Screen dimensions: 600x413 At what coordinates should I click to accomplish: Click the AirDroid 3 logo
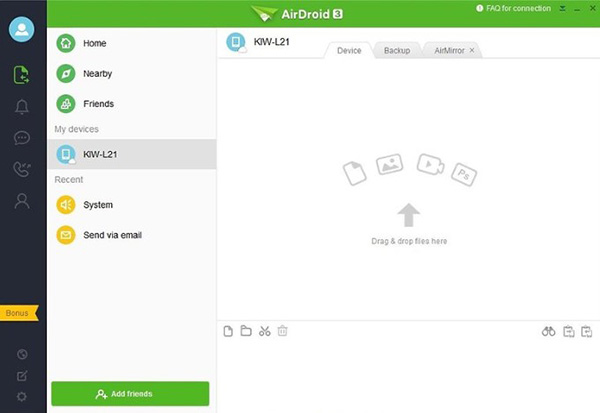[297, 14]
